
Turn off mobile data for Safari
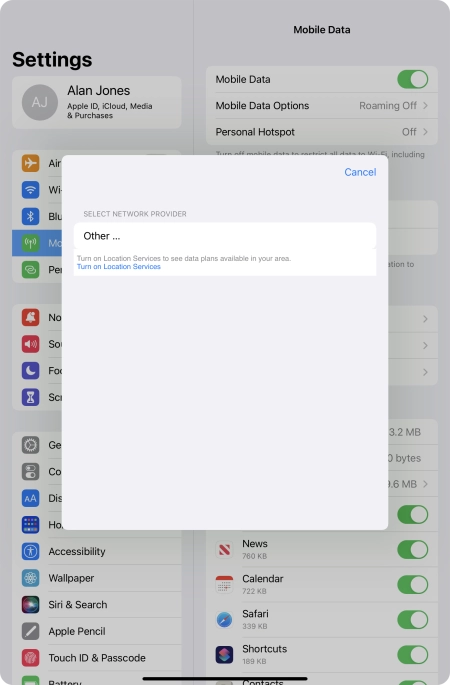click(x=412, y=619)
